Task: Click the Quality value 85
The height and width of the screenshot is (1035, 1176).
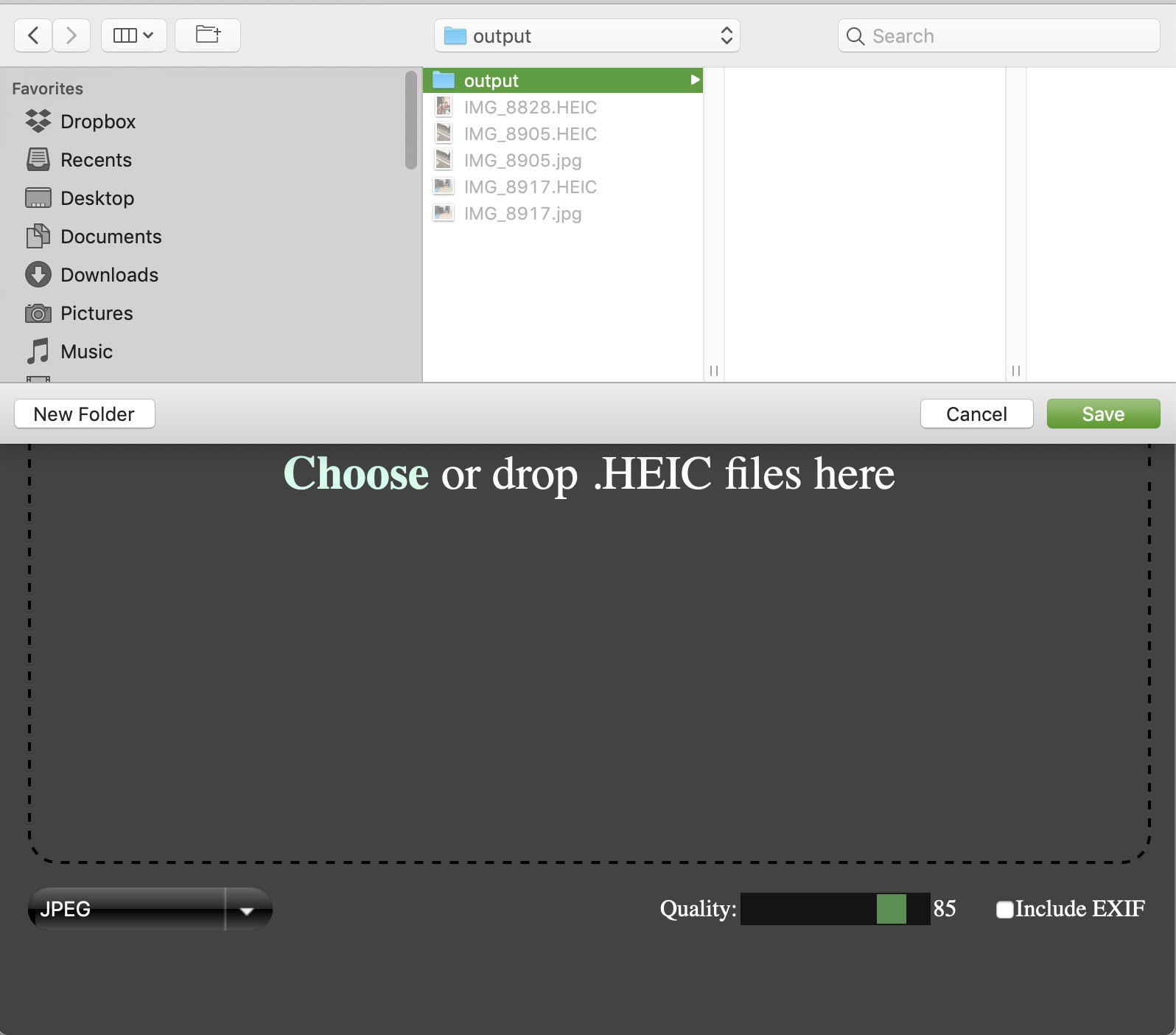Action: tap(945, 909)
